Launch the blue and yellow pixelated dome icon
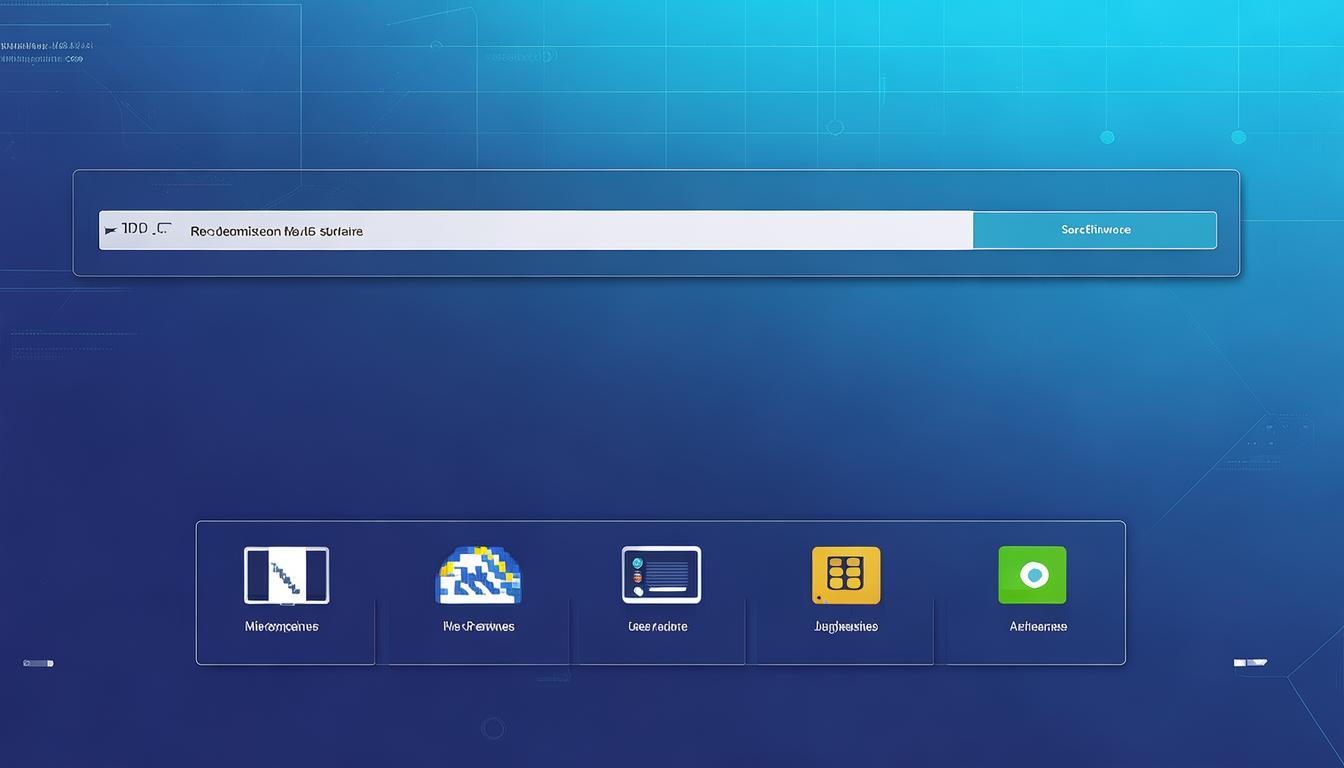Image resolution: width=1344 pixels, height=768 pixels. pos(478,575)
